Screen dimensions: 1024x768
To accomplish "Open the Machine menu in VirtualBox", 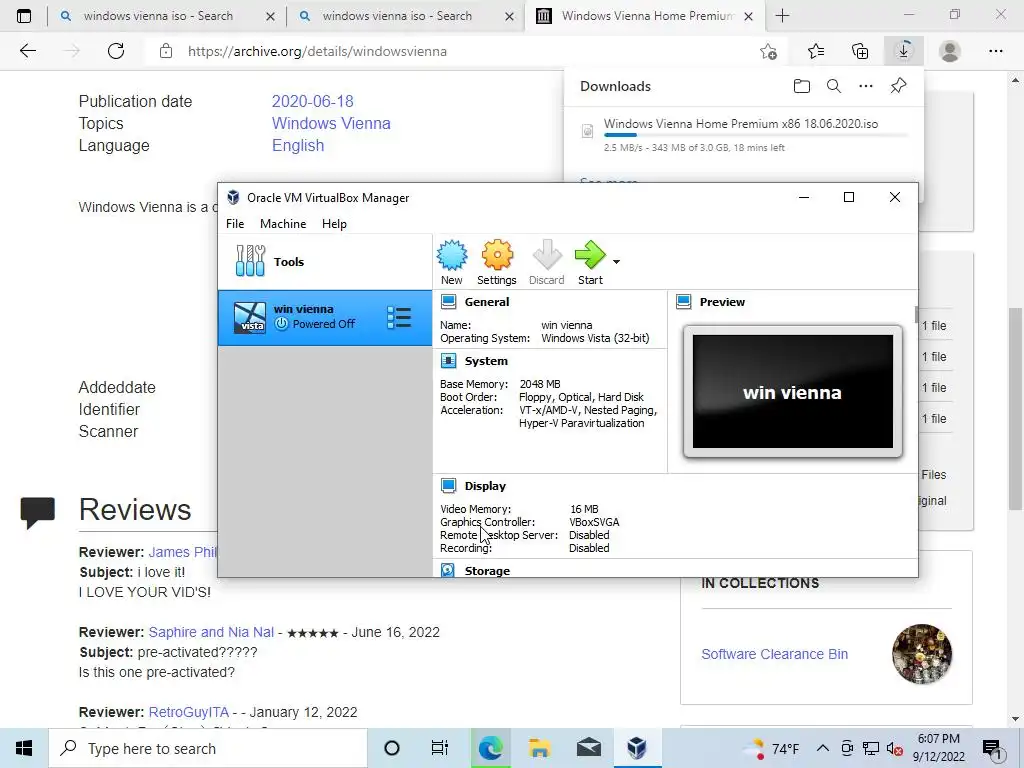I will (x=283, y=224).
